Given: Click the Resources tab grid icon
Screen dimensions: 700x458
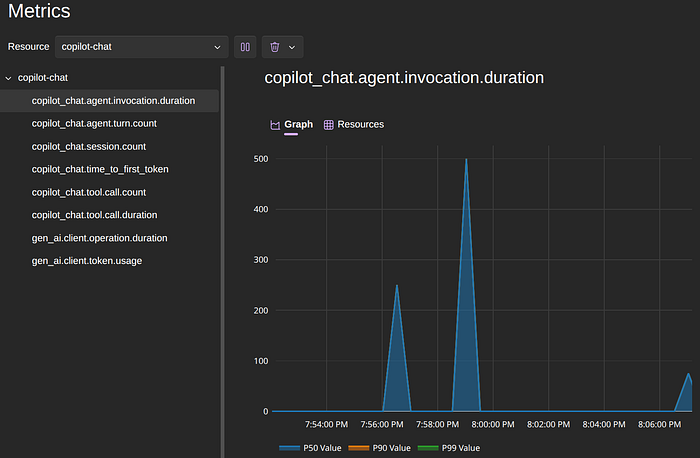Looking at the screenshot, I should pos(329,125).
